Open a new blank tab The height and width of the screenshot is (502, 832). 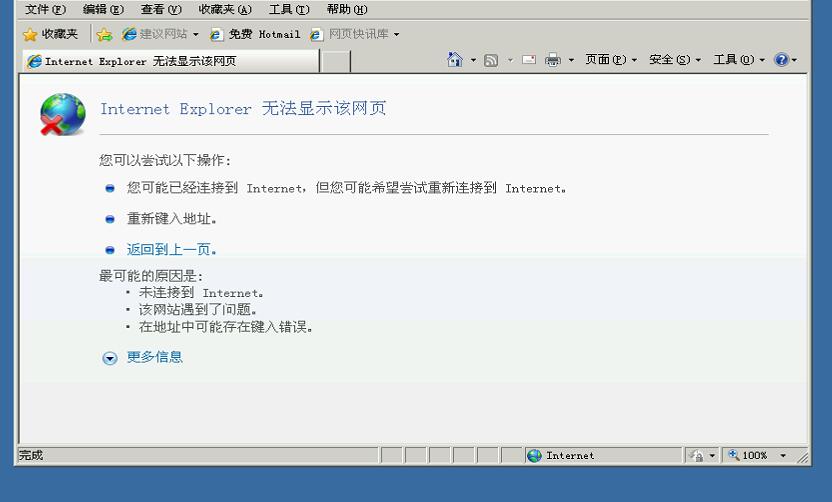pyautogui.click(x=335, y=62)
